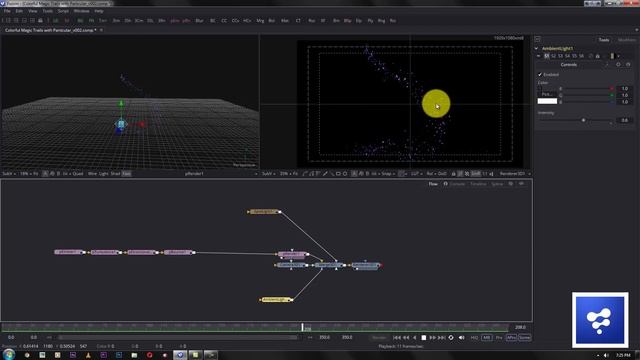Switch to the Spline tab
This screenshot has height=360, width=640.
497,184
